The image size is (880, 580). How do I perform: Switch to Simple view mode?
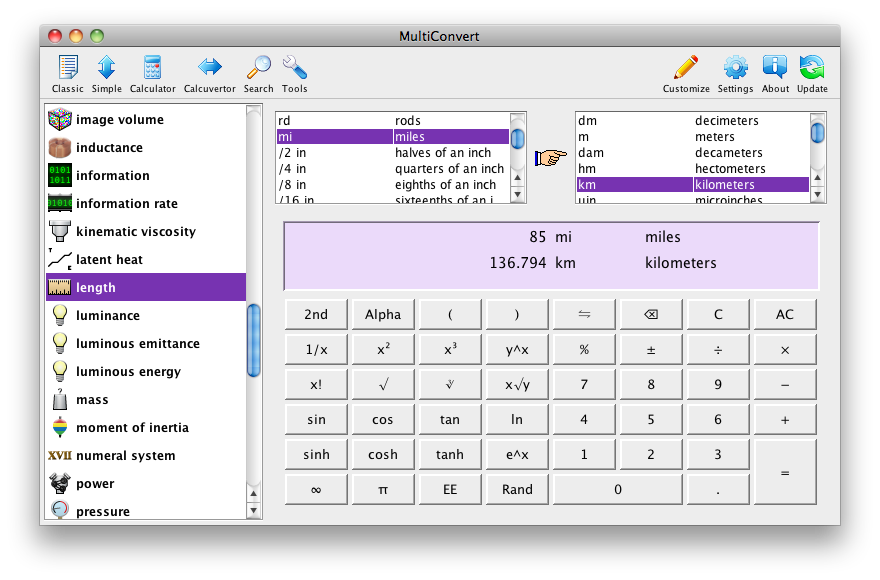pyautogui.click(x=106, y=74)
